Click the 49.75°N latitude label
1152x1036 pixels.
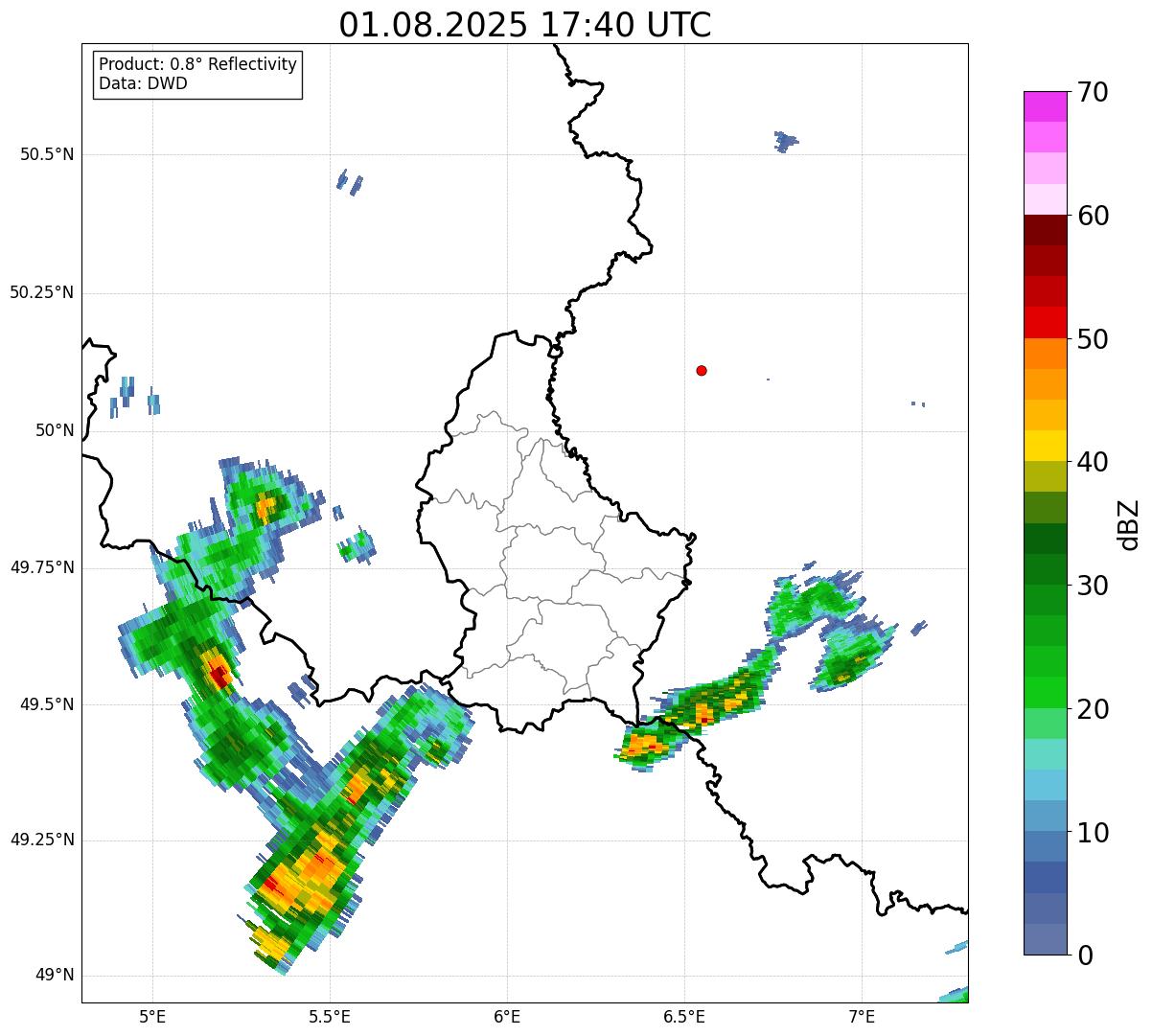pyautogui.click(x=42, y=567)
